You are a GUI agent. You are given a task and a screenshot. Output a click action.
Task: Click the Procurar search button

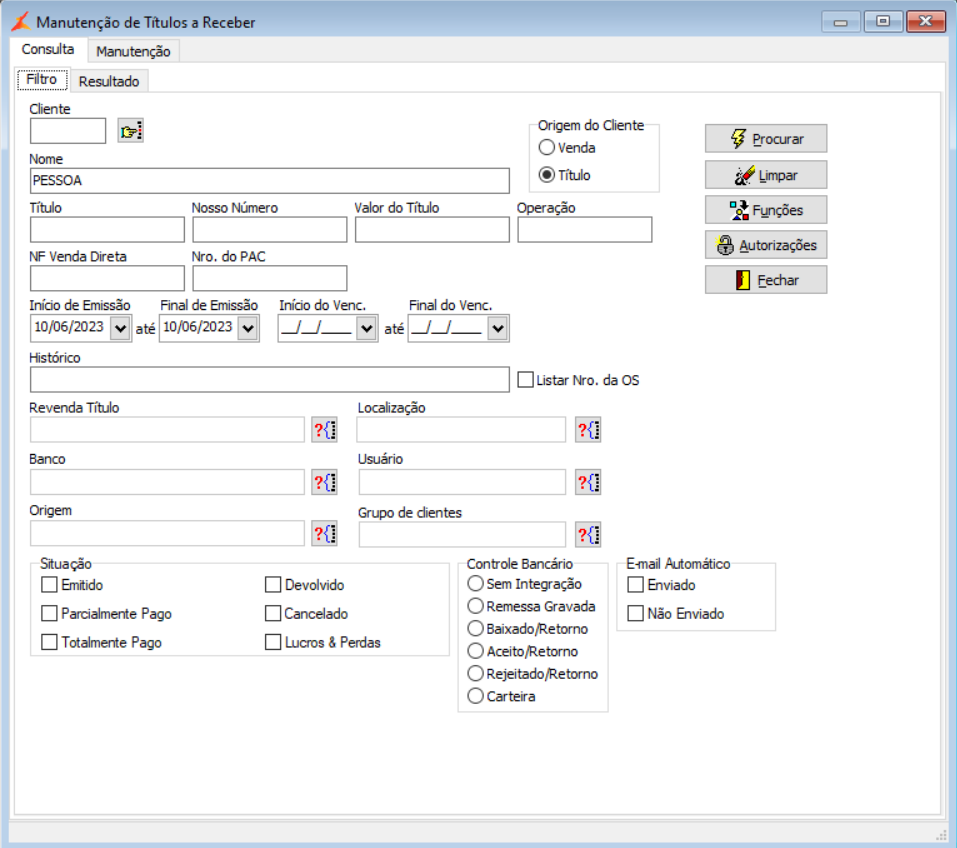(766, 139)
